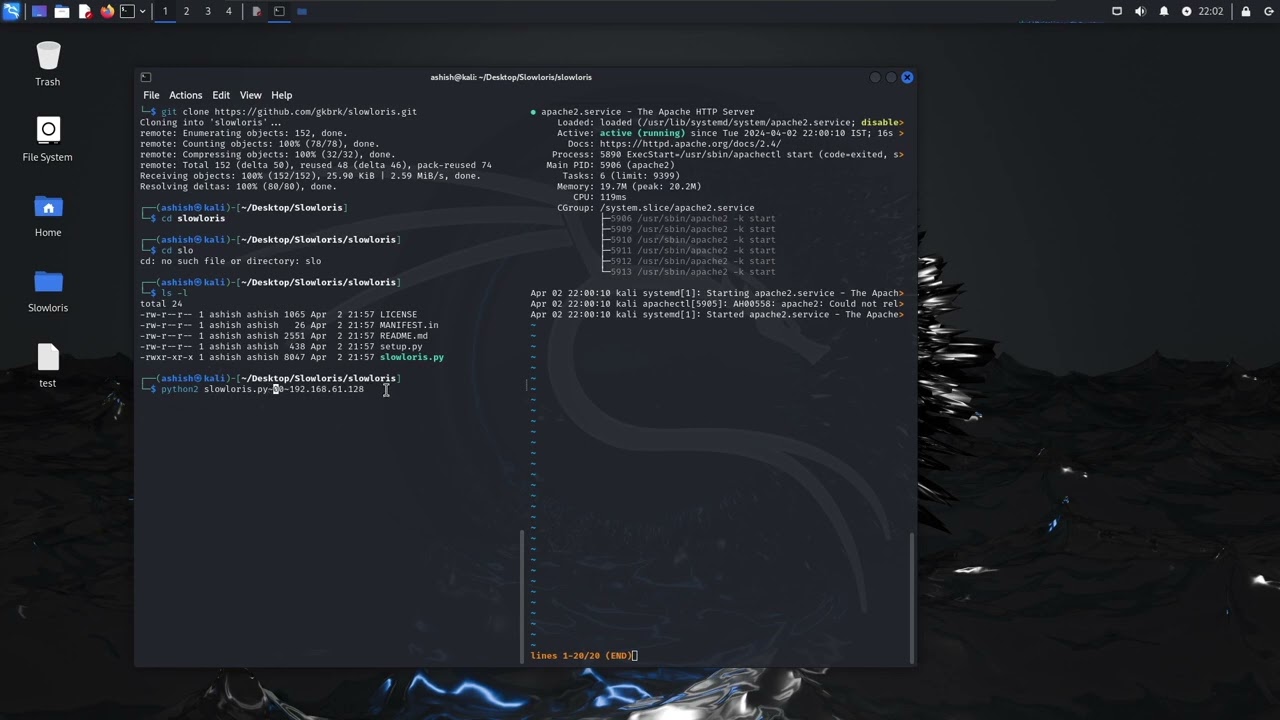The image size is (1280, 720).
Task: Select the text editor window in taskbar
Action: click(257, 11)
